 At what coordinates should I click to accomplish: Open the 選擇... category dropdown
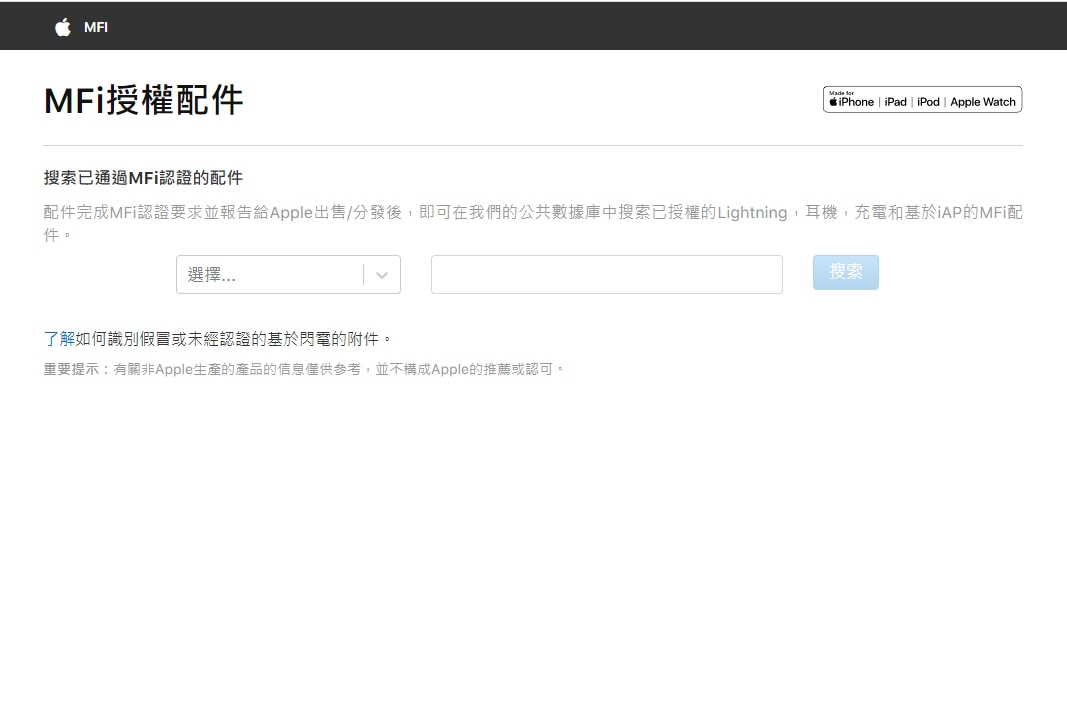click(270, 275)
